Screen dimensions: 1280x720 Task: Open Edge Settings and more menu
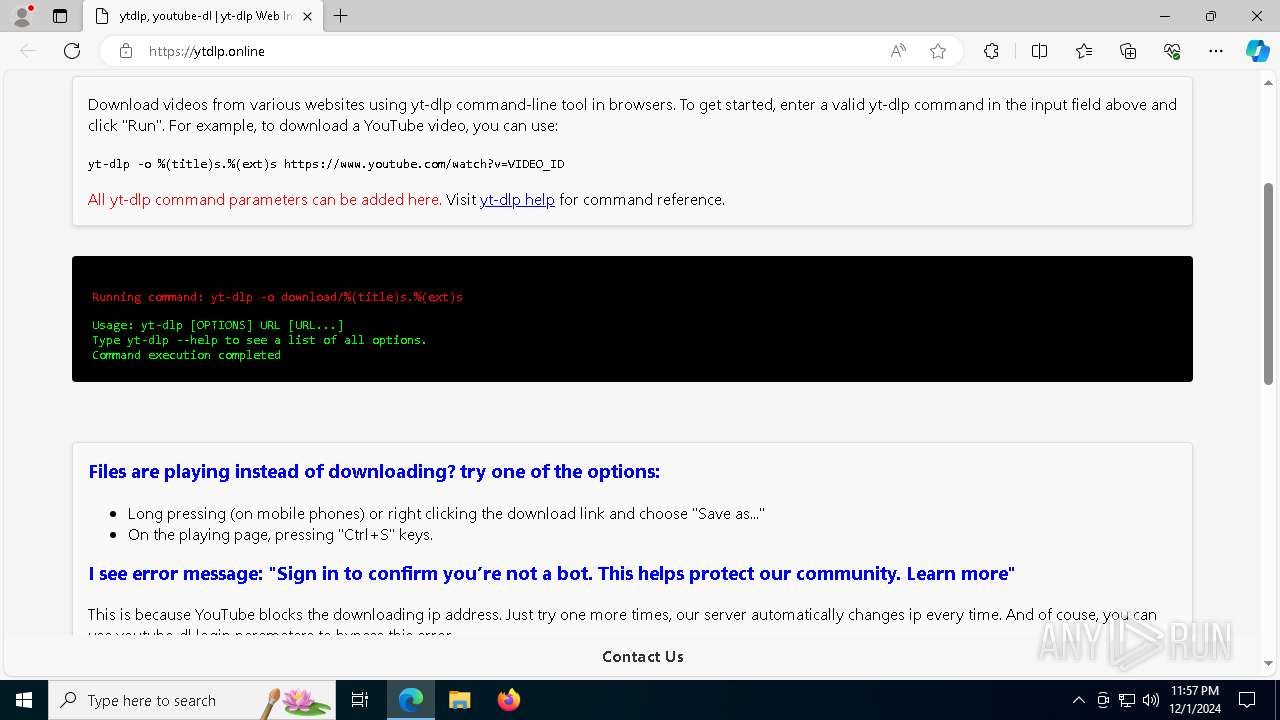(x=1216, y=51)
